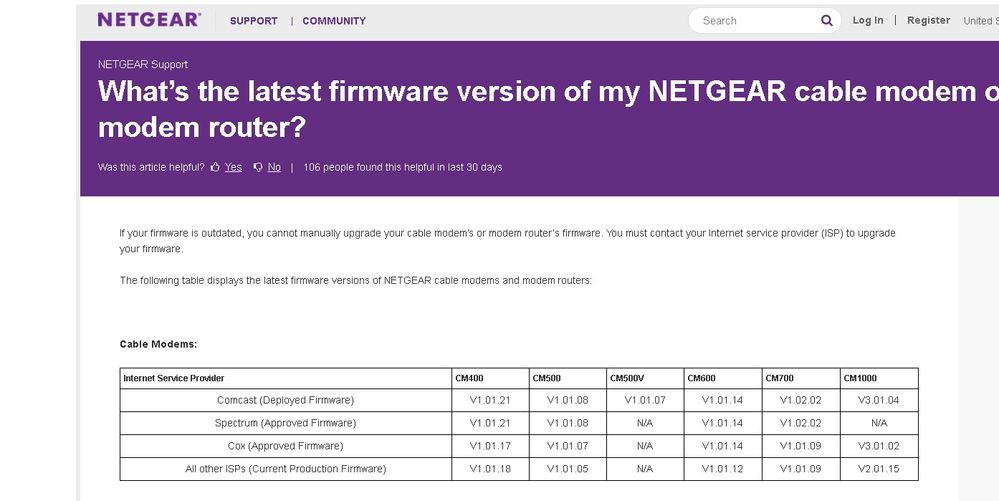Click the search magnifier icon
Viewport: 999px width, 501px height.
tap(827, 20)
